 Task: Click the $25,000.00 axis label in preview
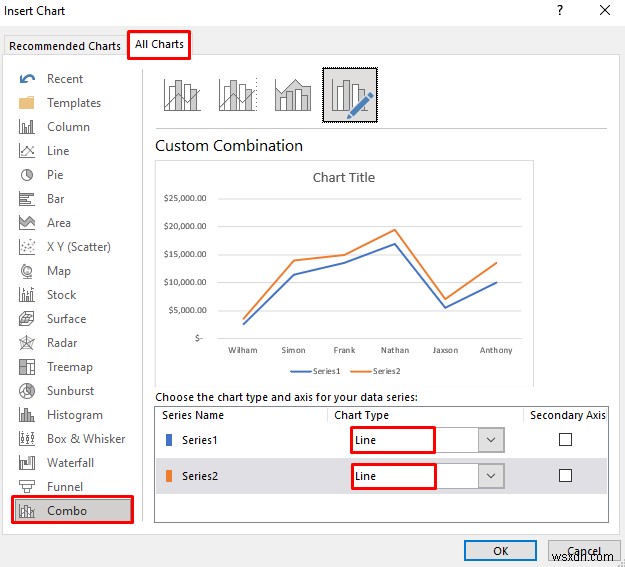185,198
